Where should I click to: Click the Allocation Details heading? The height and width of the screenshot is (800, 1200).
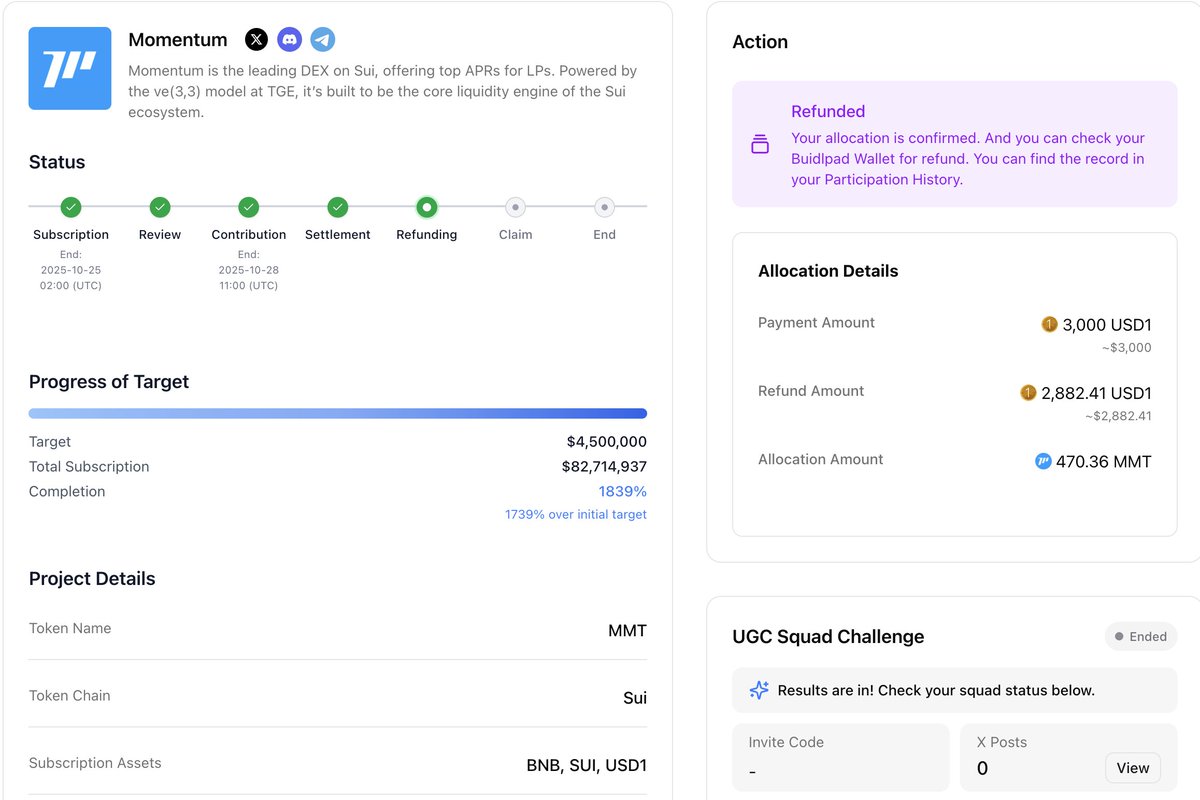click(x=828, y=271)
